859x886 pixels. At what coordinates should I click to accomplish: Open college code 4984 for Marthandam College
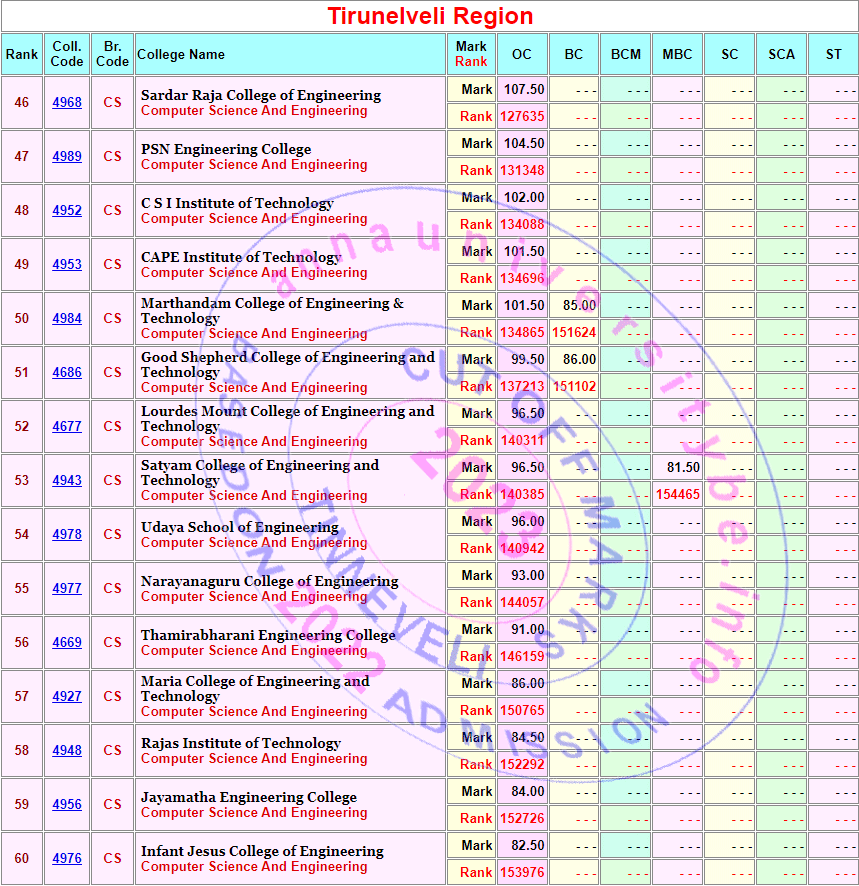tap(67, 319)
